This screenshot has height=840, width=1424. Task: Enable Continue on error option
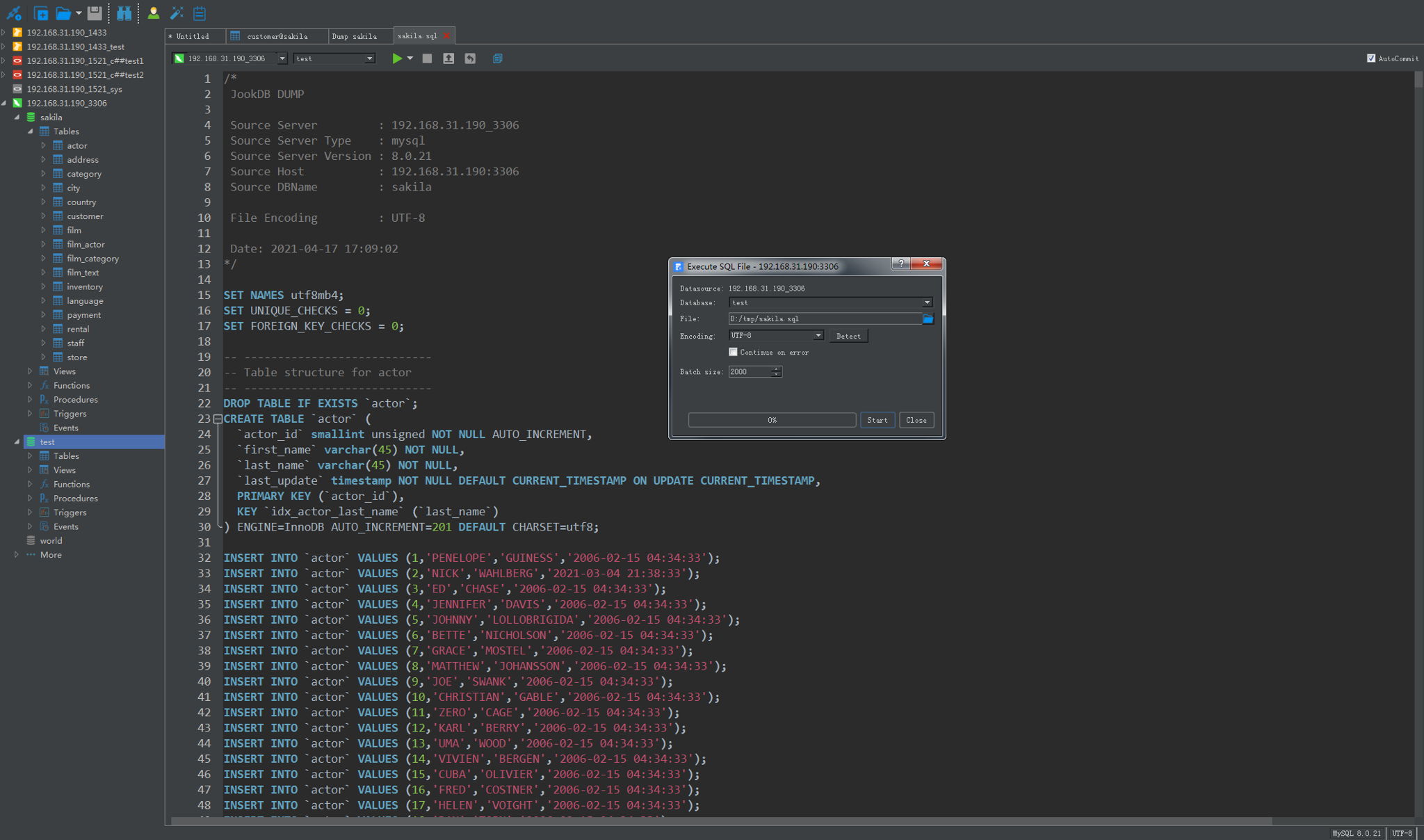pos(733,353)
